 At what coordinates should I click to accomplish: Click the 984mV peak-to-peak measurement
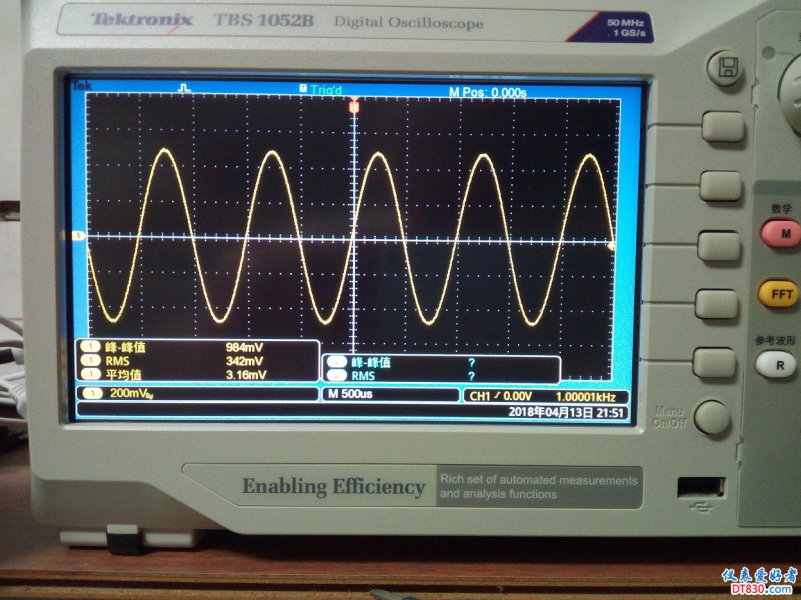coord(244,347)
